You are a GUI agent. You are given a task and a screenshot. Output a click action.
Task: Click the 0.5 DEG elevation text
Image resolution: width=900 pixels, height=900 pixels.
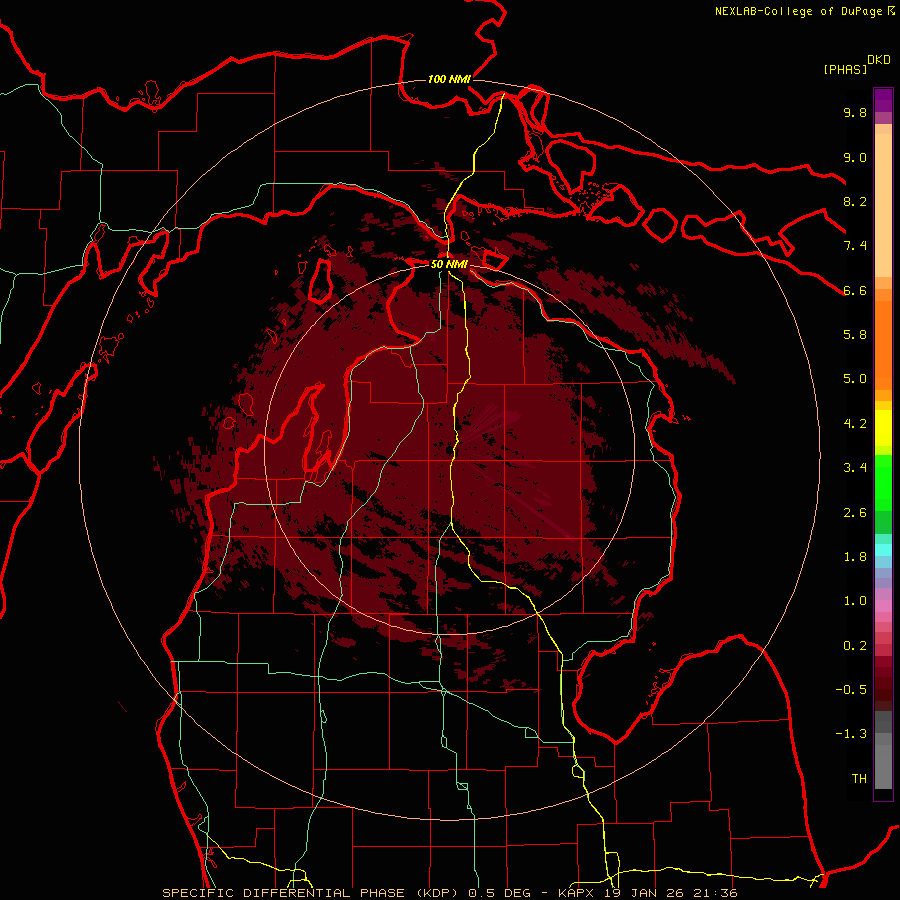click(x=499, y=893)
